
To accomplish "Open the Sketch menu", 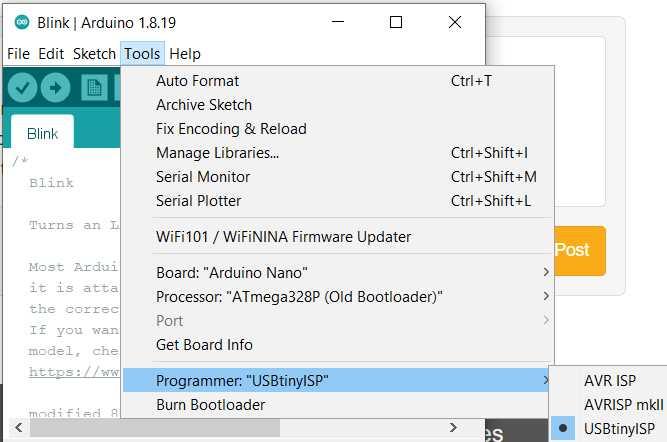I will click(94, 54).
